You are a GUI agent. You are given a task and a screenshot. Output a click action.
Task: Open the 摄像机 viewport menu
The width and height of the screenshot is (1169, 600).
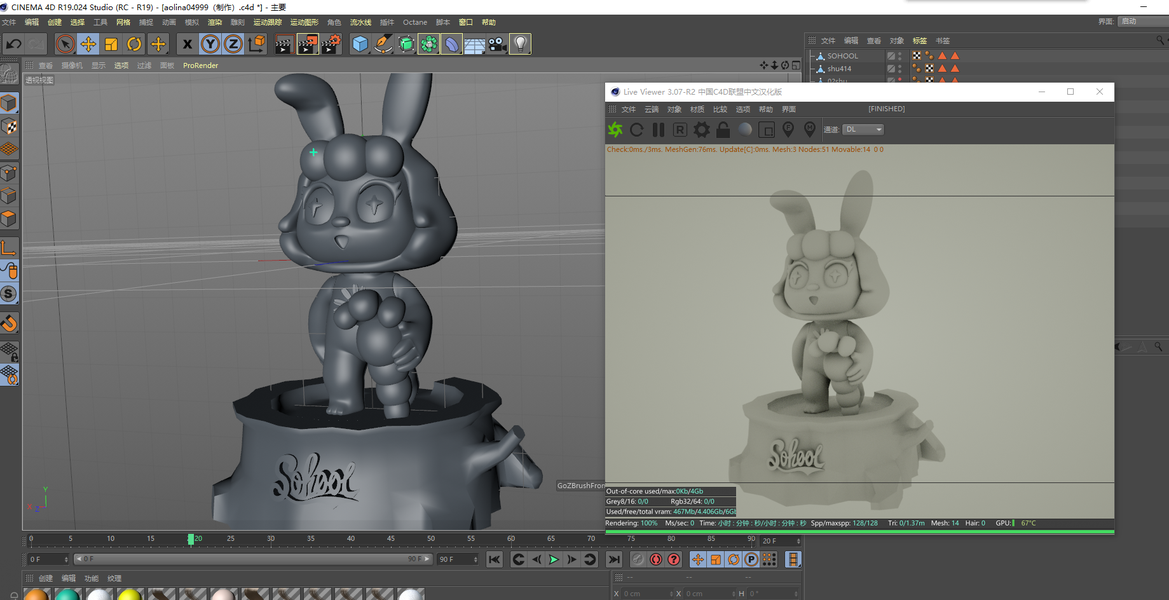point(72,66)
